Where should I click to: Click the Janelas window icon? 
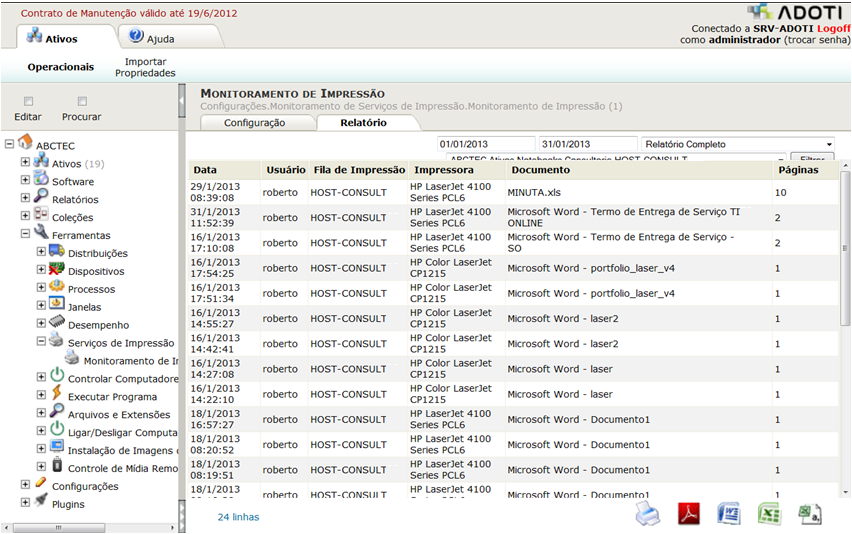click(x=57, y=304)
